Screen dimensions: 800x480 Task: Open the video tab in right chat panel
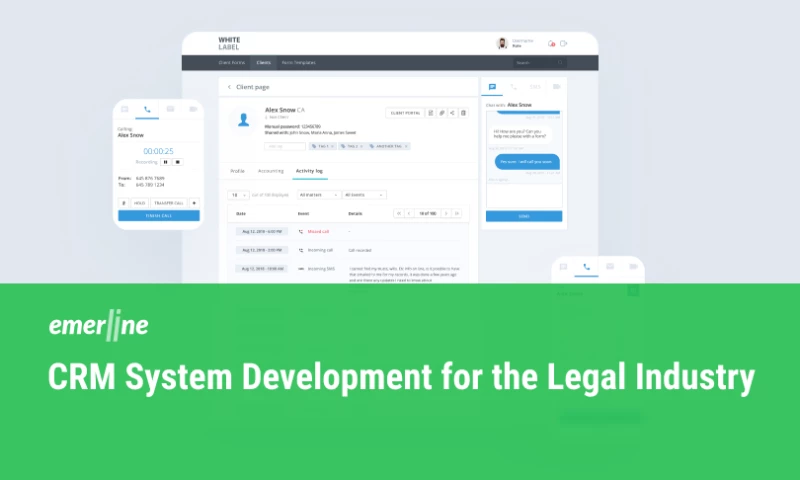click(557, 87)
